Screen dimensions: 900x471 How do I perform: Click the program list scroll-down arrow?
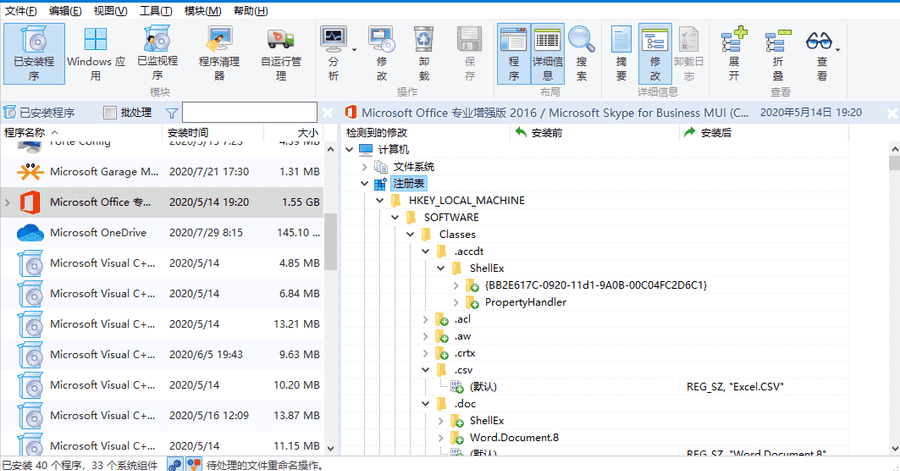click(x=331, y=449)
